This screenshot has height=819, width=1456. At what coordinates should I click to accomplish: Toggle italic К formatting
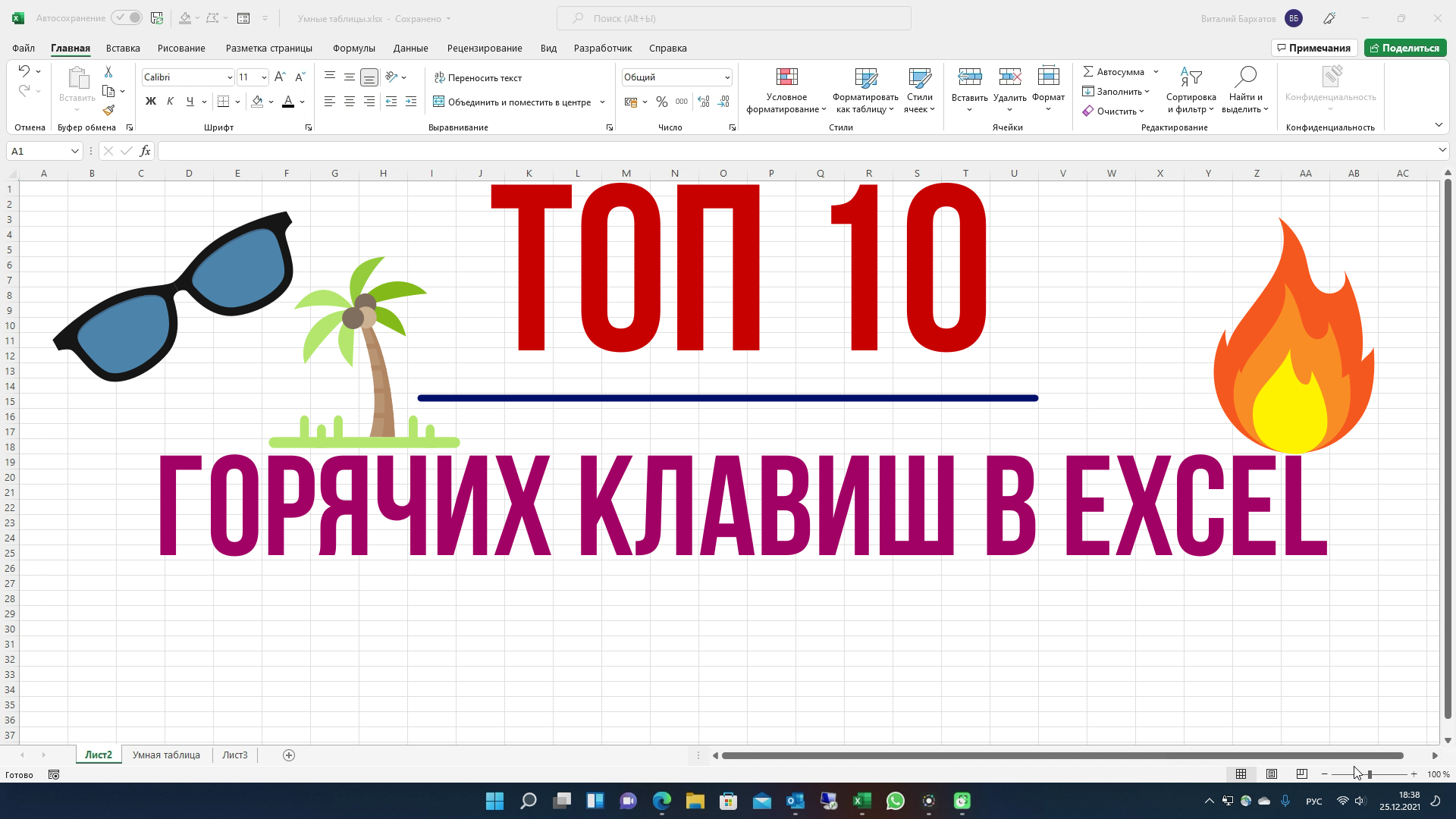(170, 102)
